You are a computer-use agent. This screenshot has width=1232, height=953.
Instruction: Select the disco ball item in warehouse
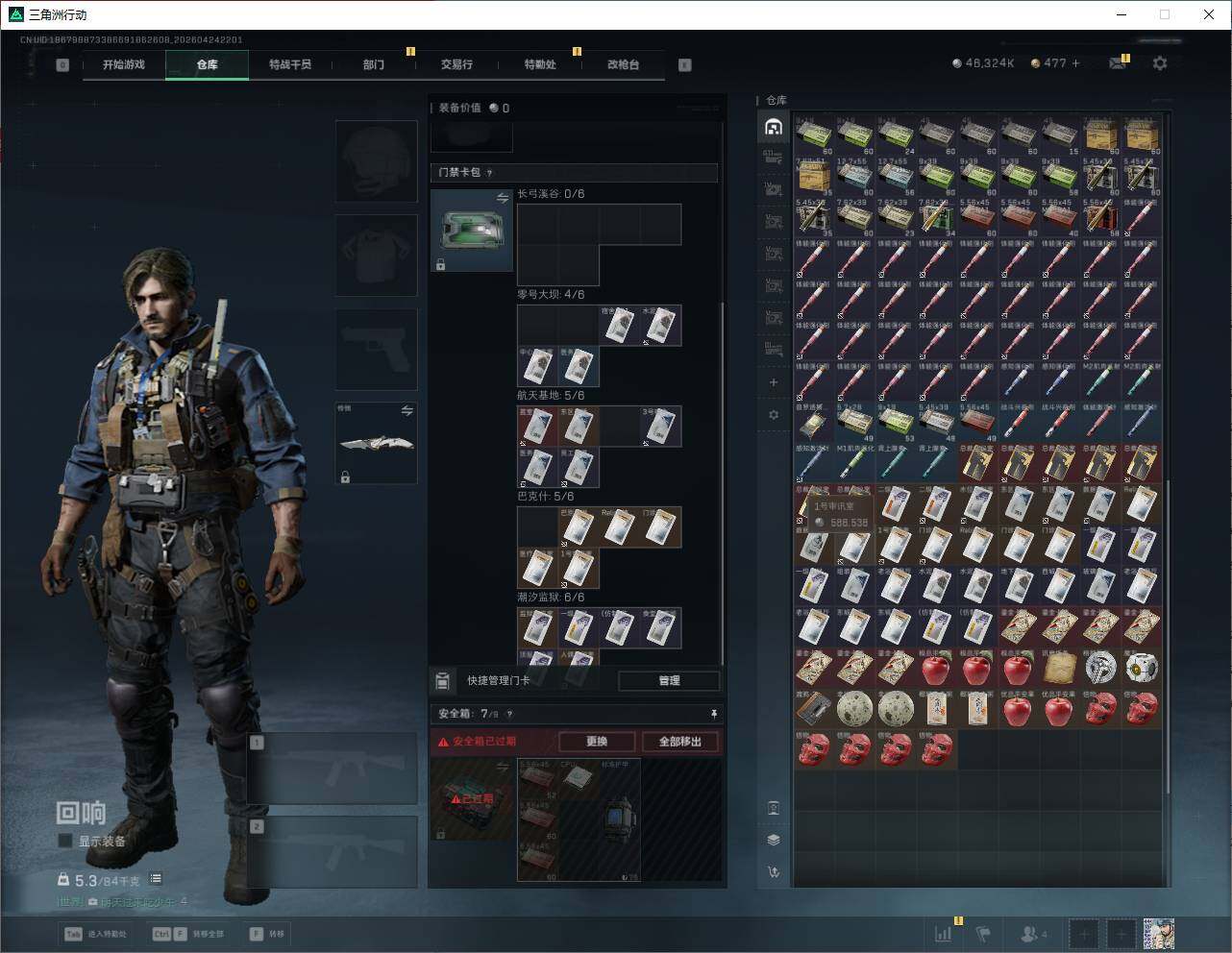tap(1100, 667)
